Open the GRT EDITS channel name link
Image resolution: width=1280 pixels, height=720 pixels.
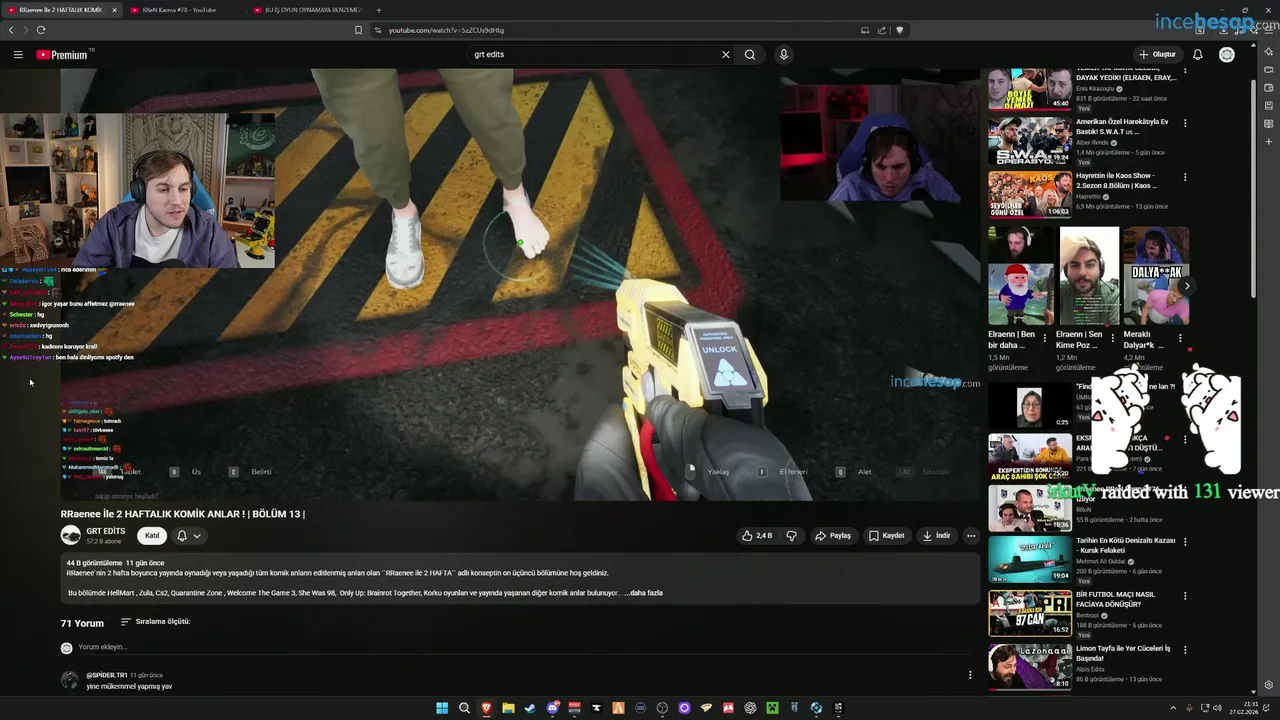(106, 531)
